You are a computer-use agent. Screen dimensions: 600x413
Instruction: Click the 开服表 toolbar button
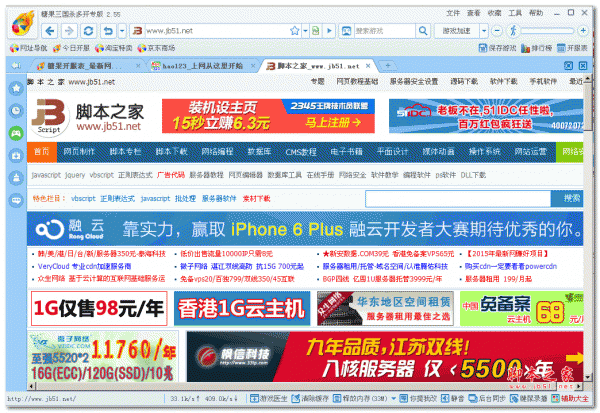coord(572,48)
